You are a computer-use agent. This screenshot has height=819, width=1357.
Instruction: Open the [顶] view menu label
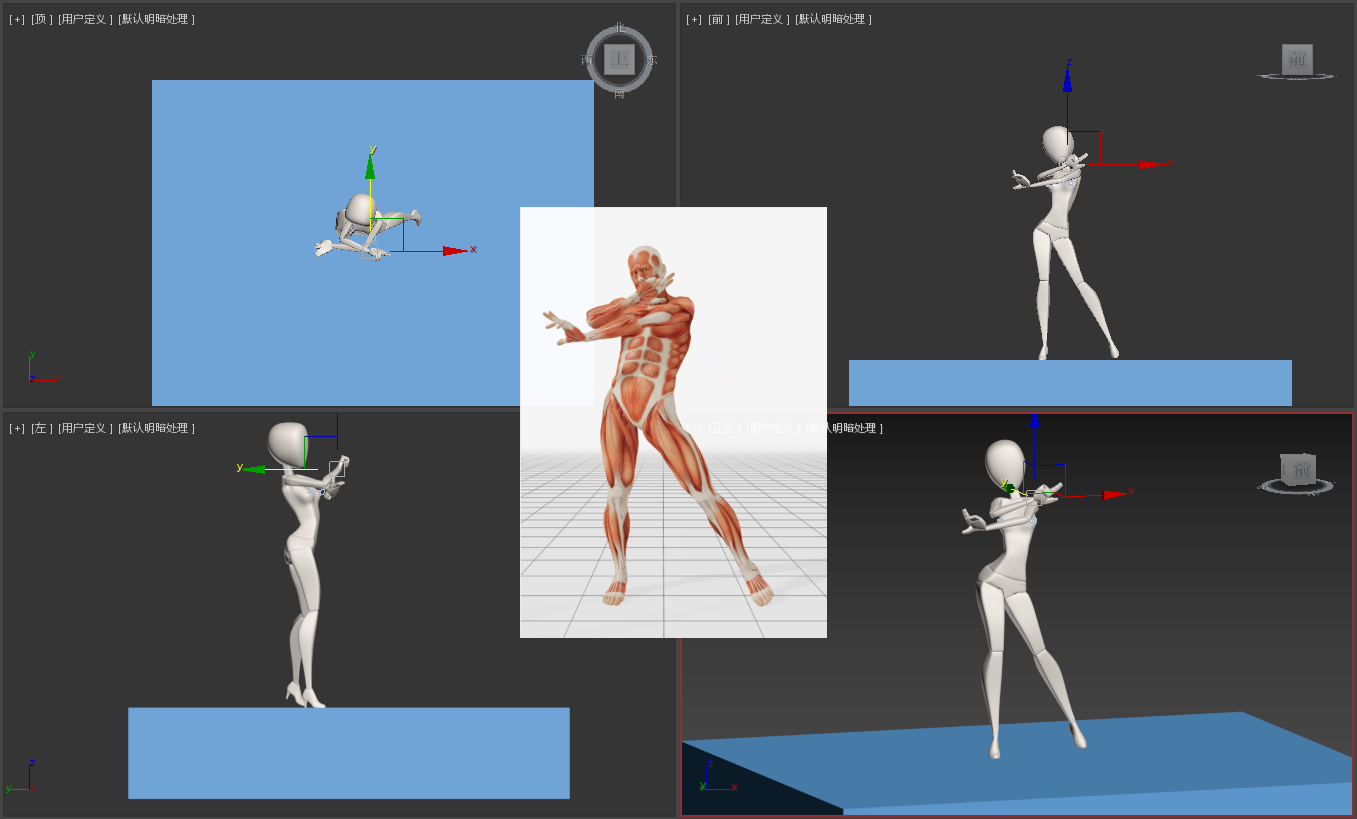click(x=42, y=19)
